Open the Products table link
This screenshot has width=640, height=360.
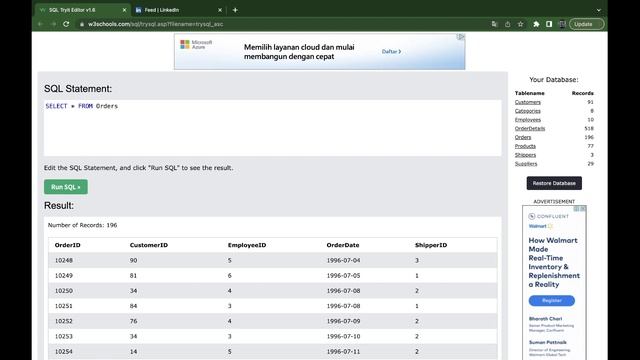(525, 146)
